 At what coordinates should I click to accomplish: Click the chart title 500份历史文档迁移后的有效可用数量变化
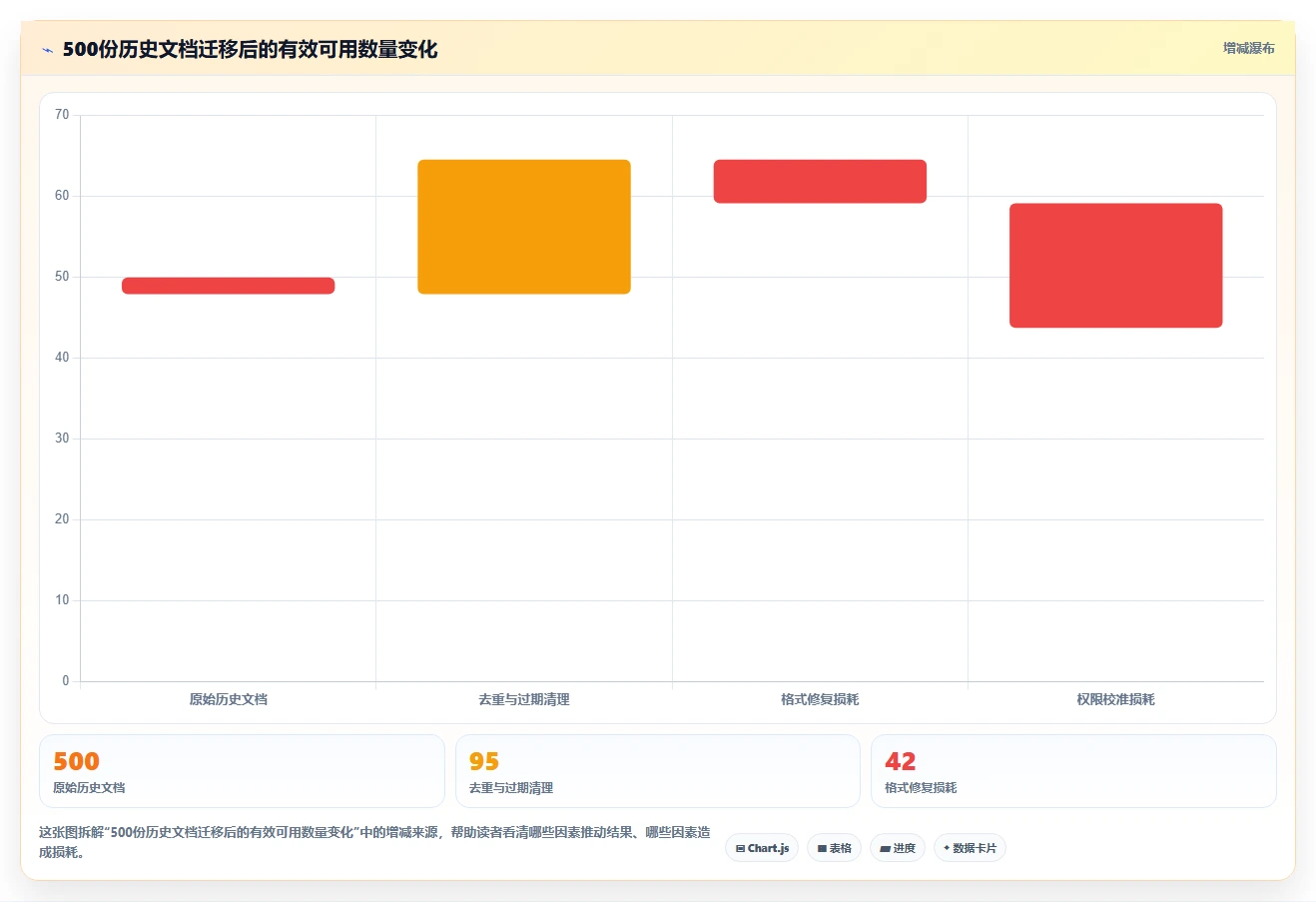tap(250, 50)
